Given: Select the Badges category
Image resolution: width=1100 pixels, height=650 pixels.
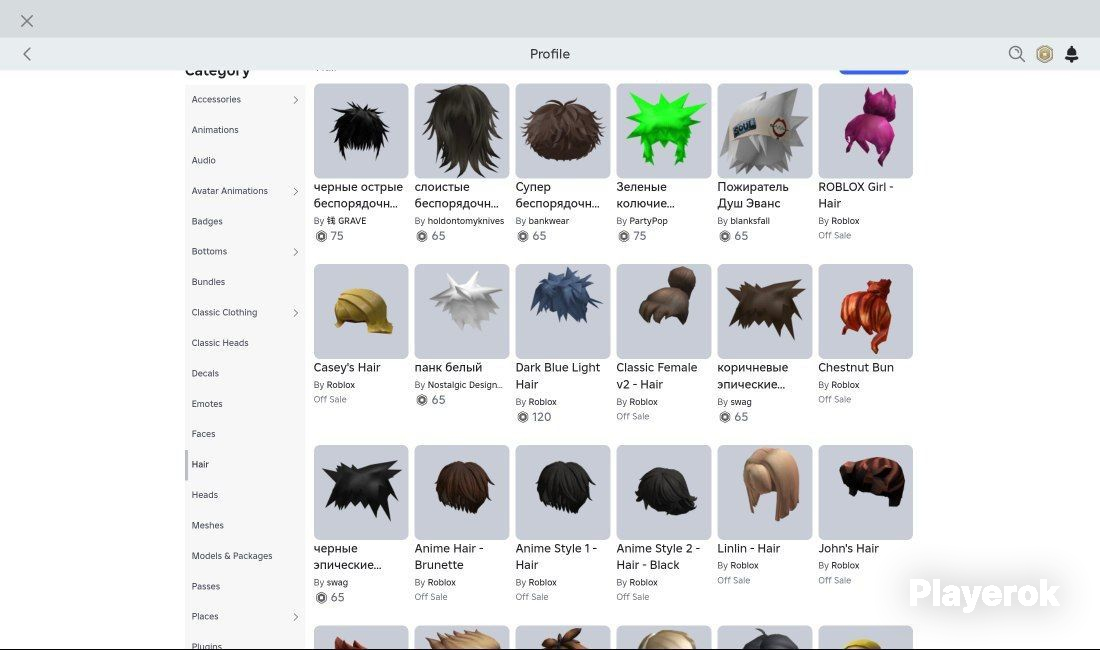Looking at the screenshot, I should [207, 222].
